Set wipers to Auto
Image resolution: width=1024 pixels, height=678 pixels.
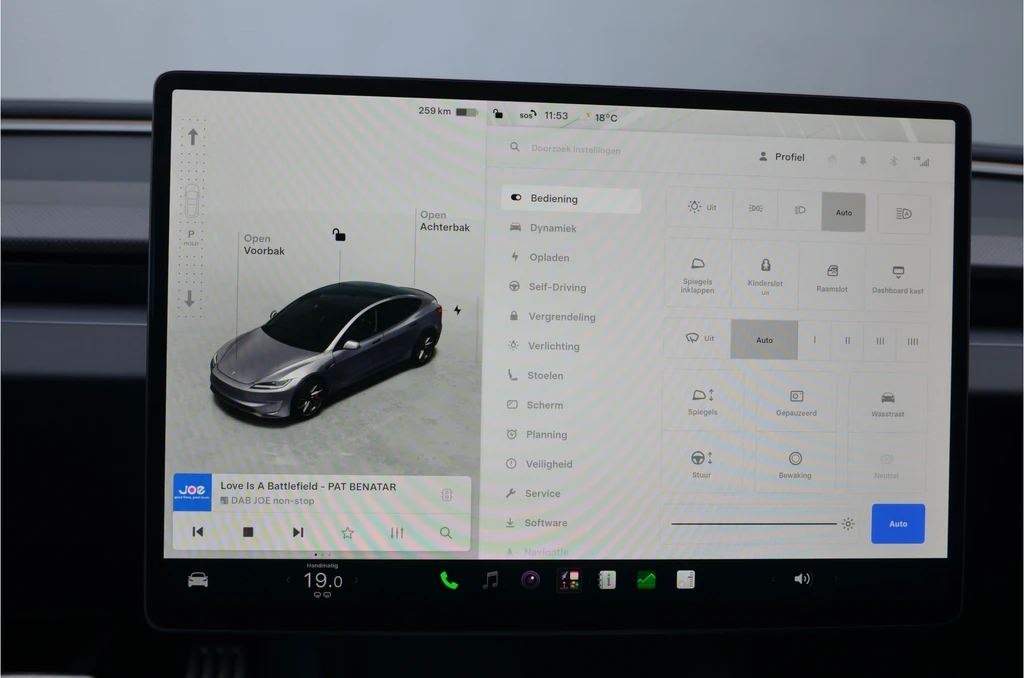pos(764,340)
